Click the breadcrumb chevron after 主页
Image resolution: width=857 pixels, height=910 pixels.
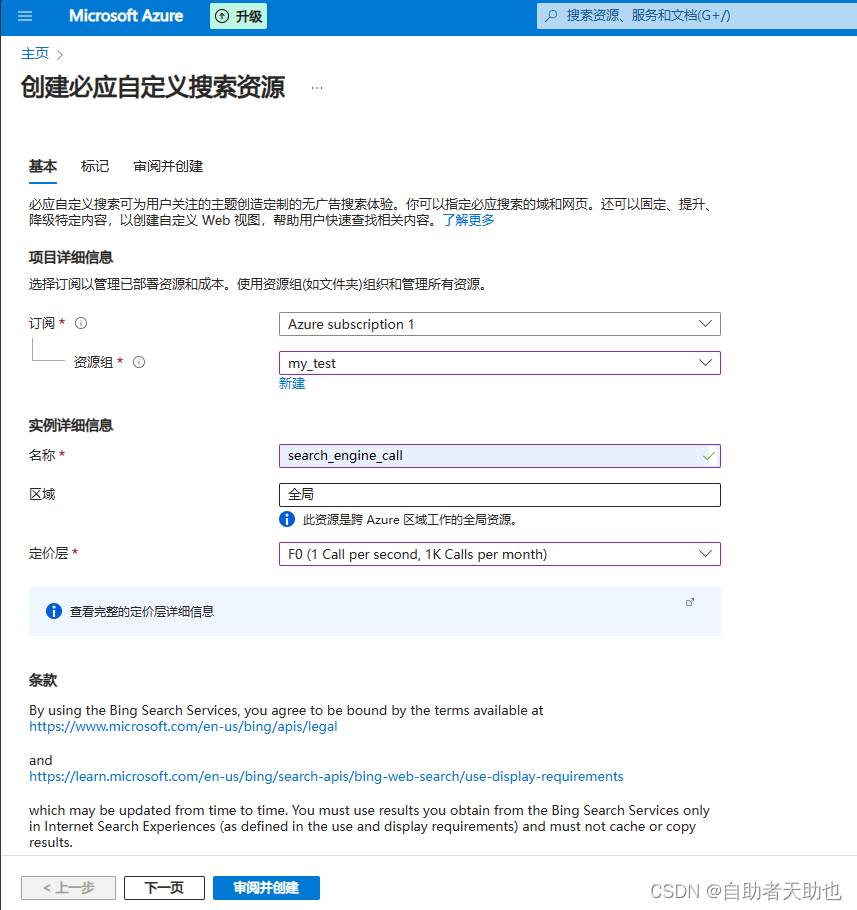pyautogui.click(x=60, y=55)
